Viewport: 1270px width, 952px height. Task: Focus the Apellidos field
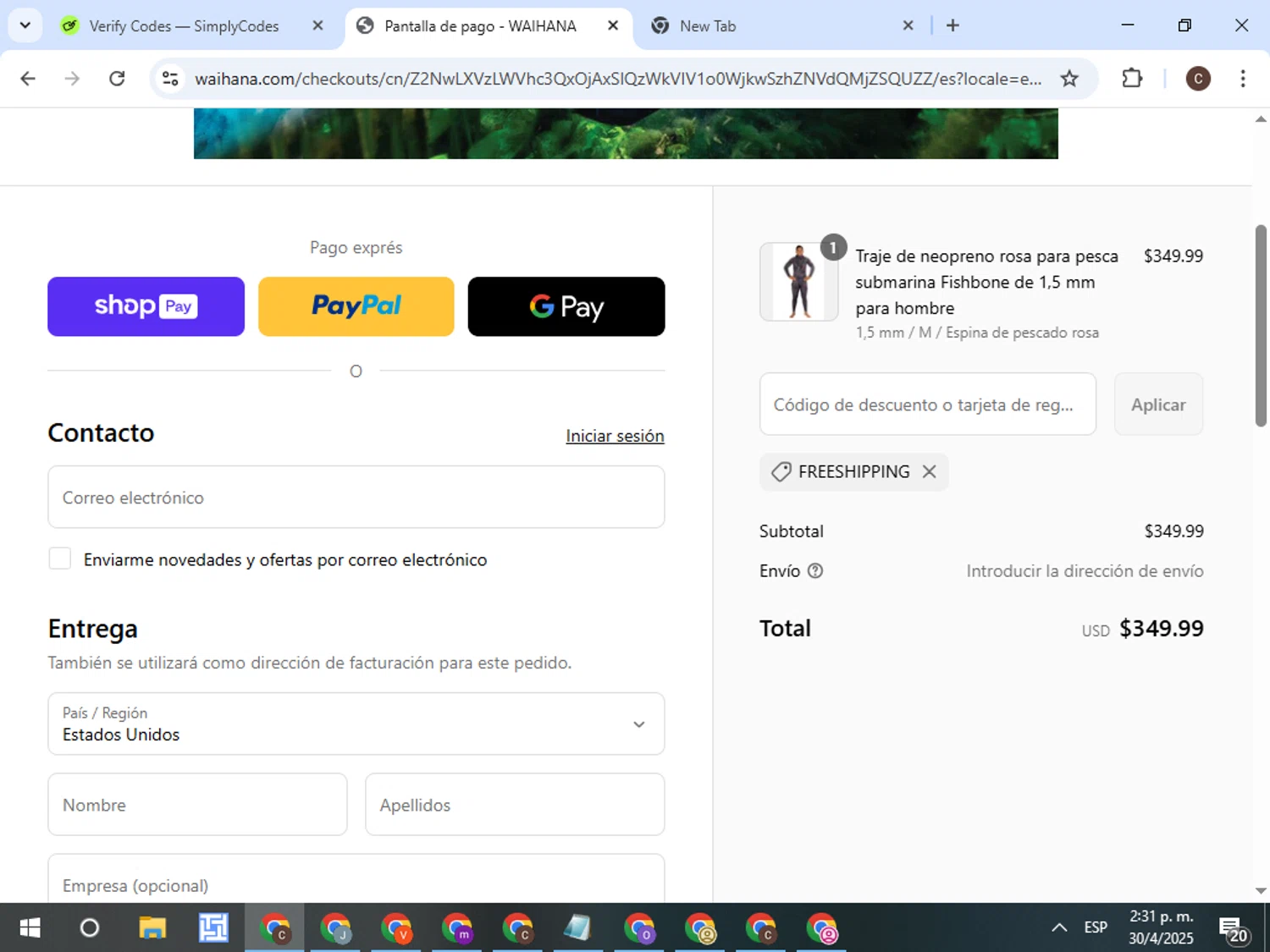(x=515, y=805)
